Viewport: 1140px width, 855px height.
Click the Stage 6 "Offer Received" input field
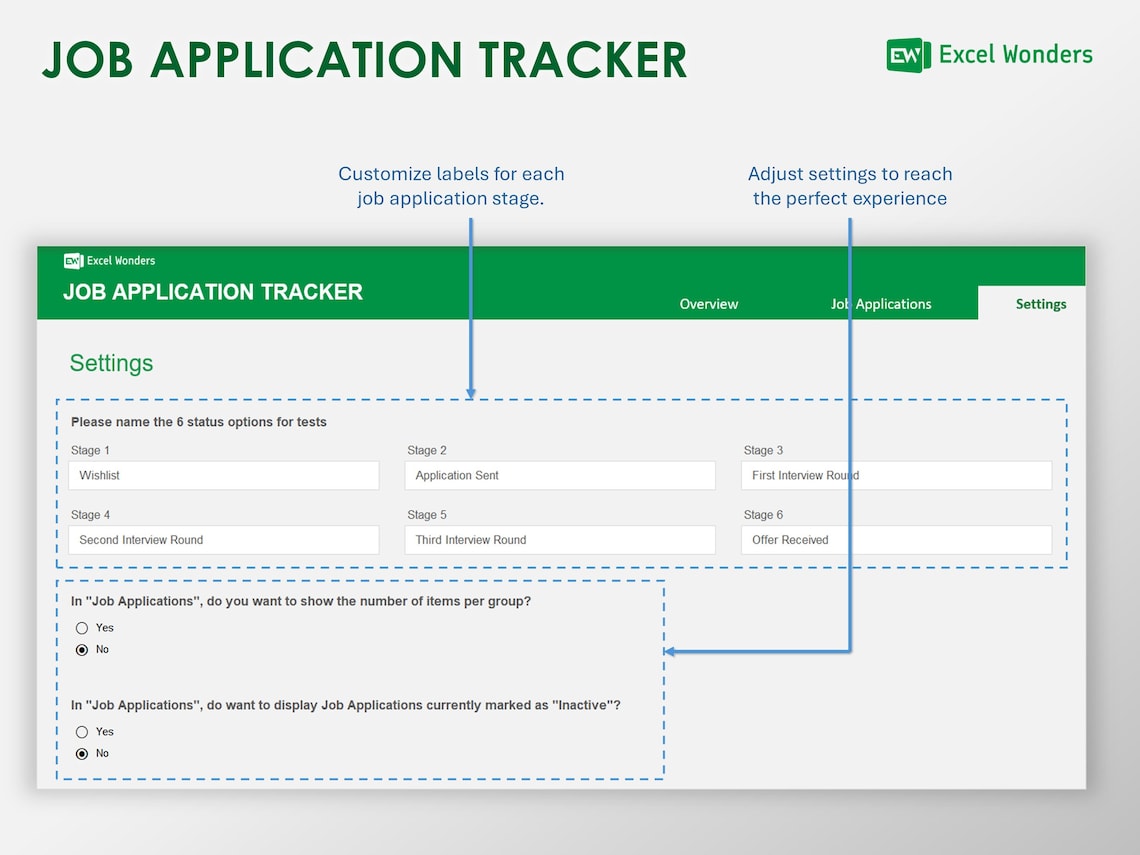[896, 539]
